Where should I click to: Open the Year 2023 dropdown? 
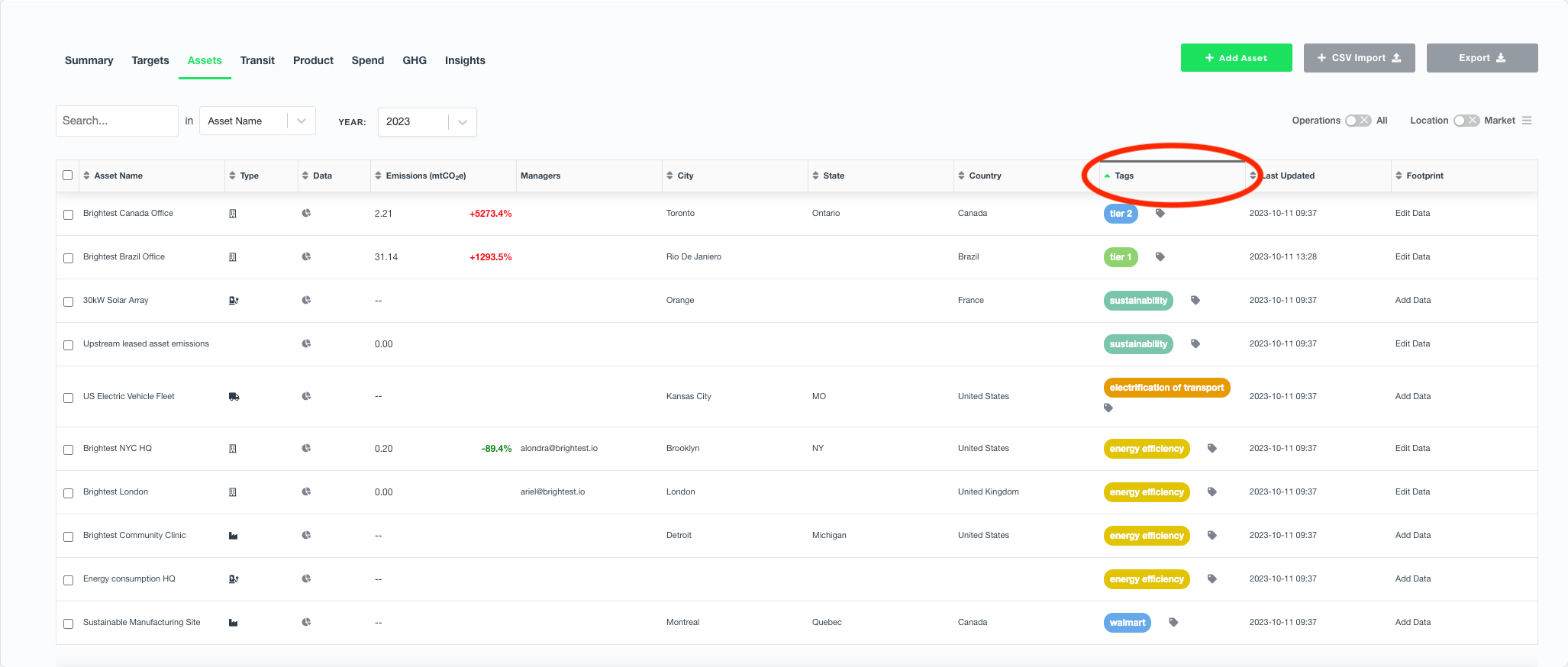click(x=427, y=122)
